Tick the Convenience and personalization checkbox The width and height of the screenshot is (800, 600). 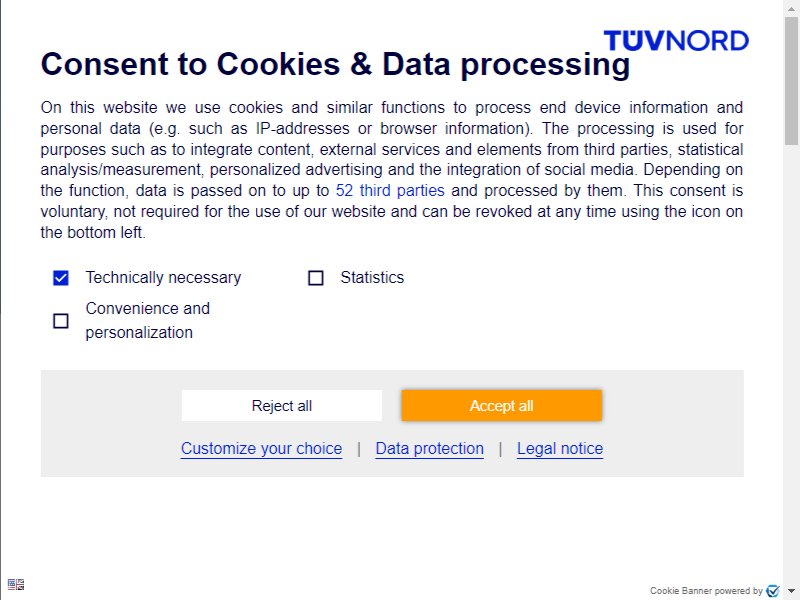[x=61, y=321]
